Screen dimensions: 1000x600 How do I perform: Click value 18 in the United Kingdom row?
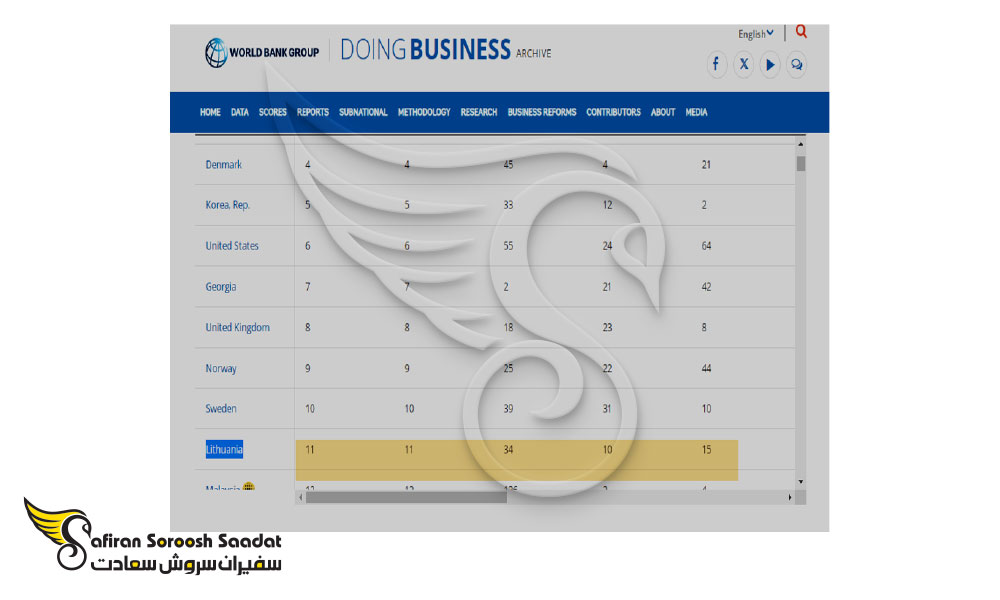508,327
